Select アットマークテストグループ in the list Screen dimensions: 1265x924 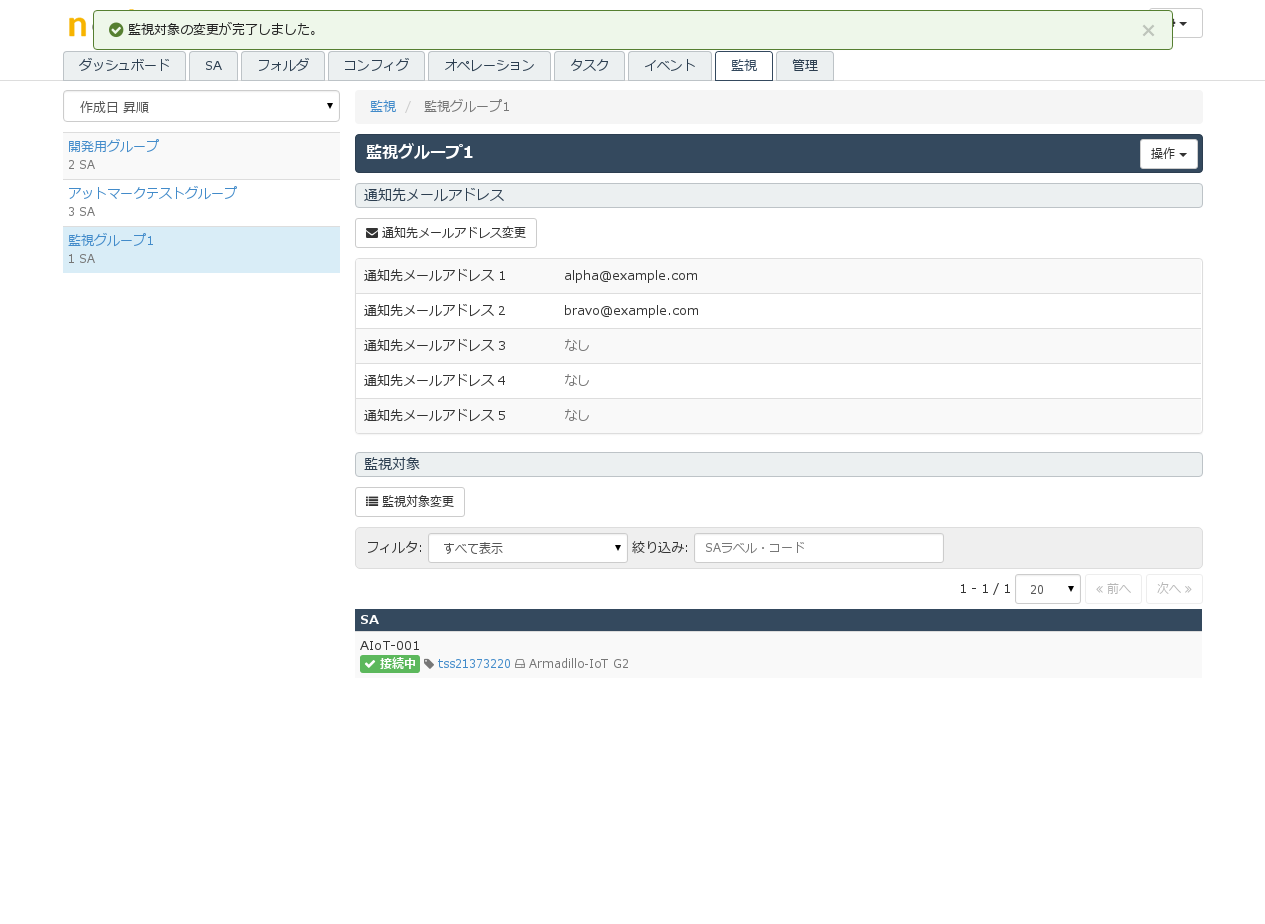(152, 193)
